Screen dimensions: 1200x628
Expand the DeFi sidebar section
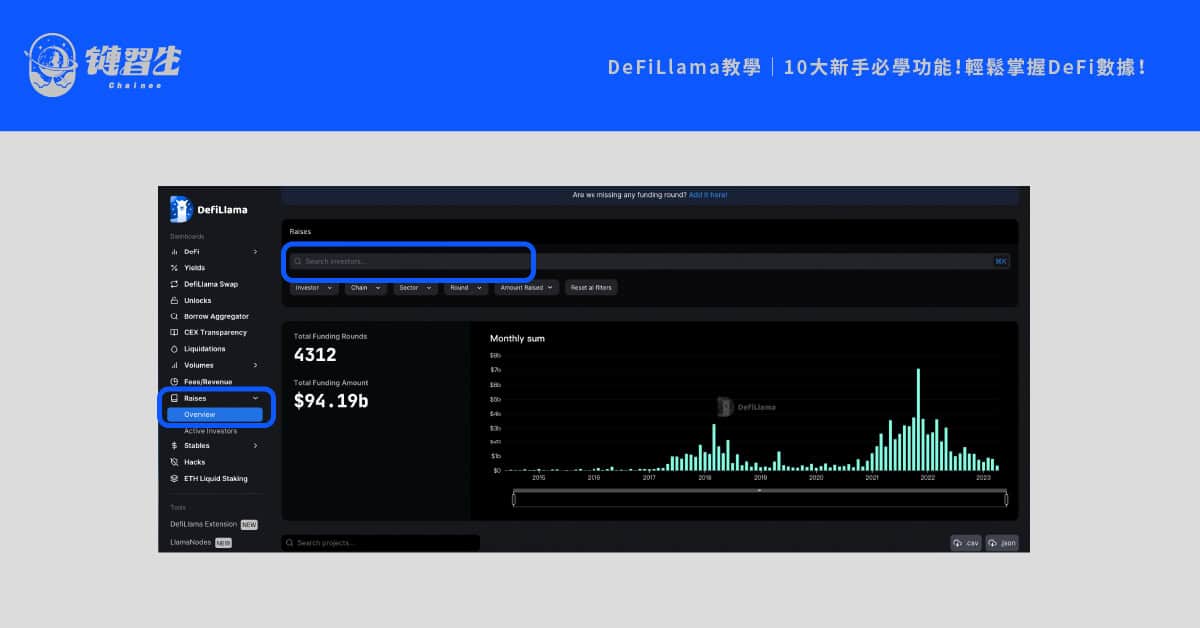tap(255, 252)
